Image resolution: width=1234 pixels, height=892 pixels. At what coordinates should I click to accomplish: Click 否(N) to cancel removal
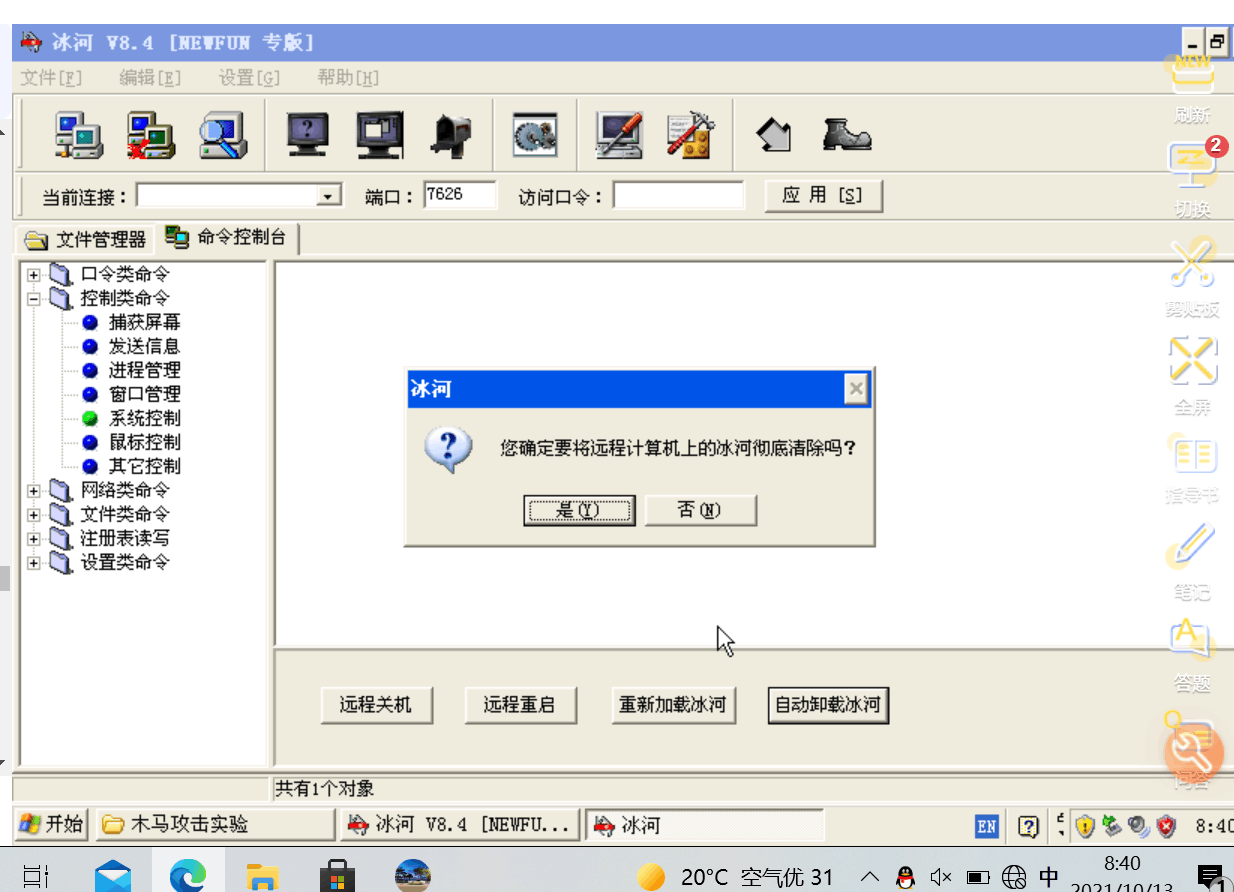point(700,510)
